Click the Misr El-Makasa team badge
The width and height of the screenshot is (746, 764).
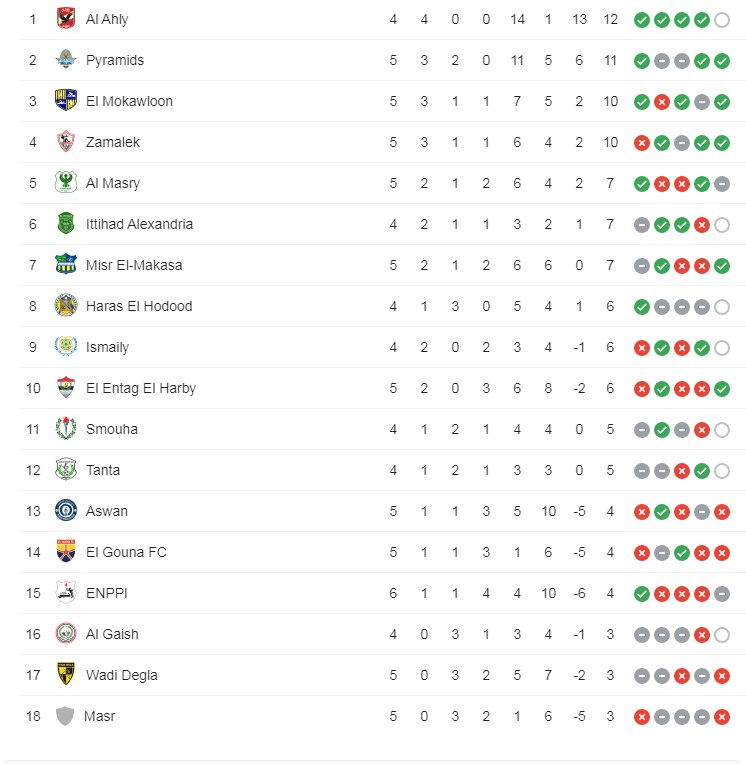point(66,265)
